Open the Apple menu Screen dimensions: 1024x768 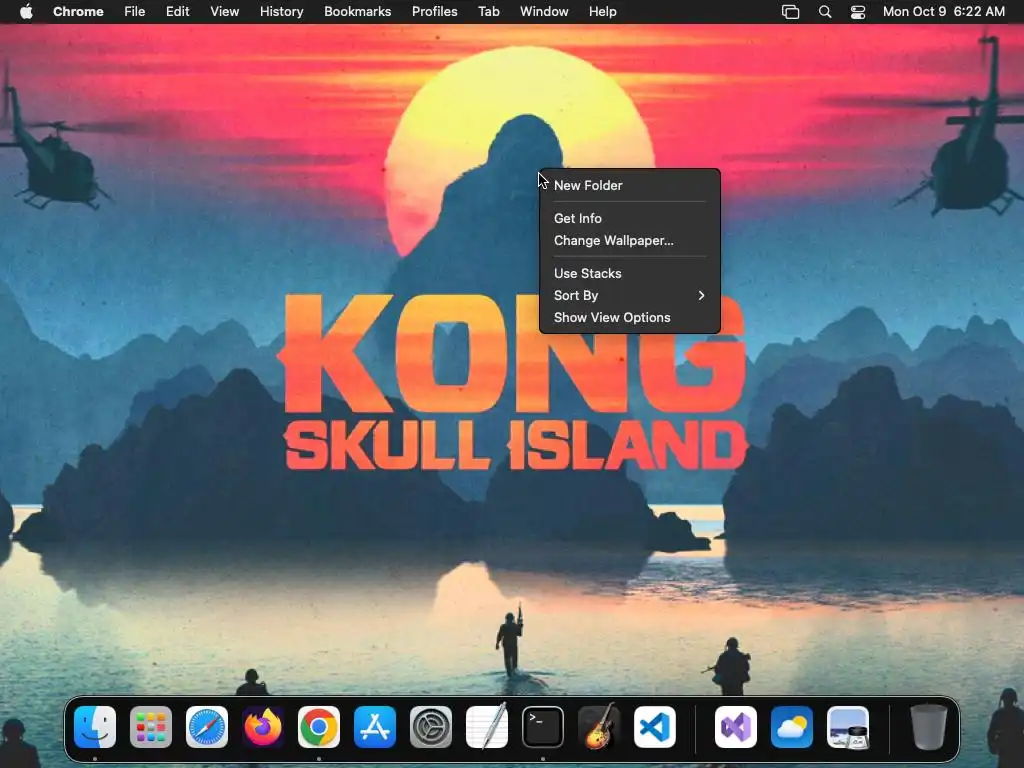[x=26, y=11]
